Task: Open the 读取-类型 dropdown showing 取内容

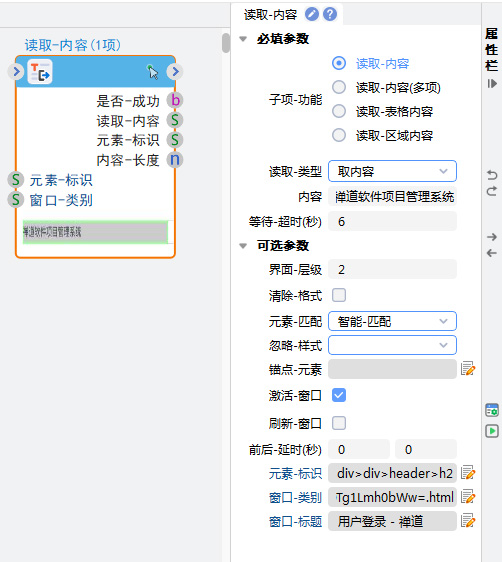Action: click(x=392, y=171)
